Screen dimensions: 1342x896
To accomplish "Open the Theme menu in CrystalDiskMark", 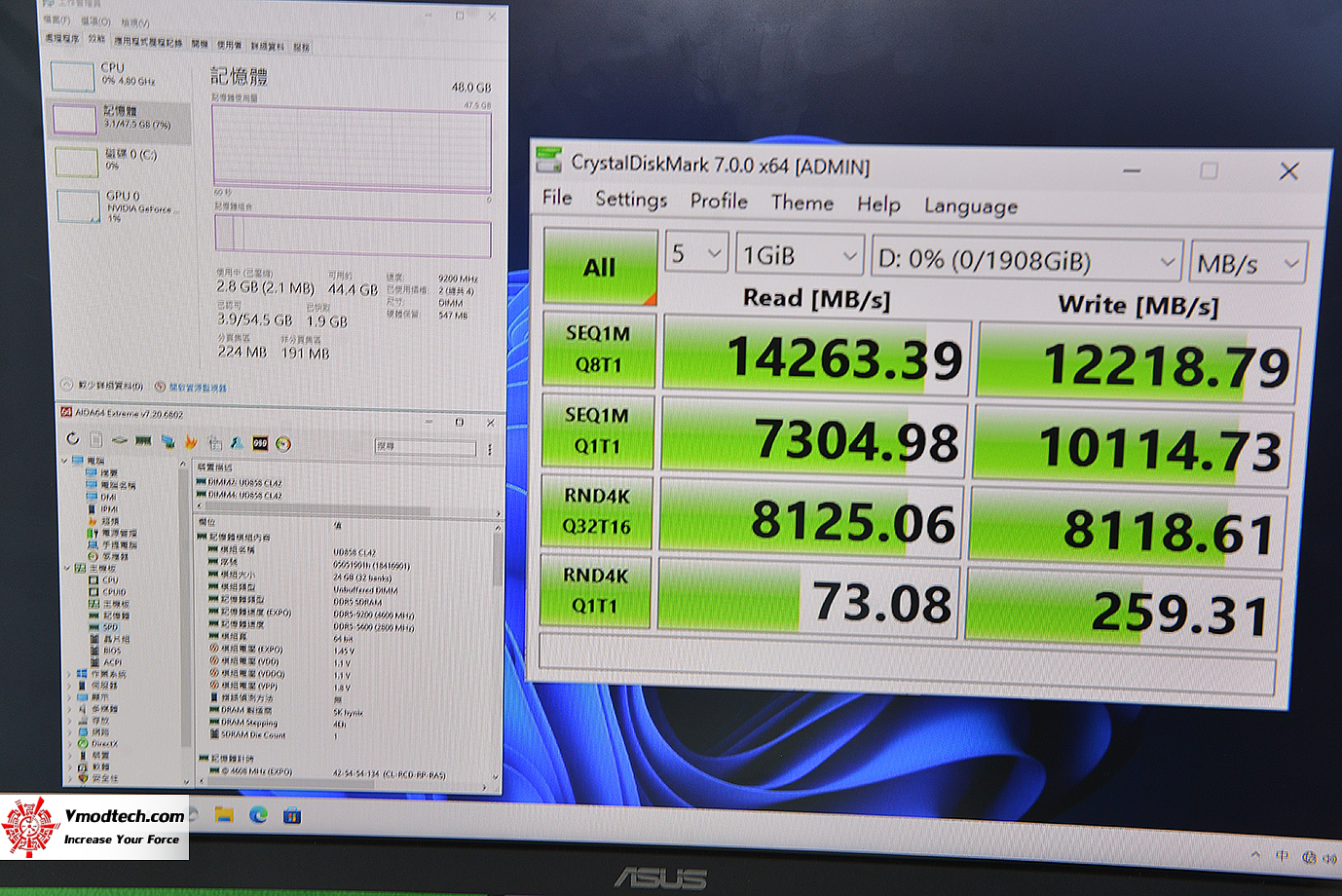I will pyautogui.click(x=802, y=203).
